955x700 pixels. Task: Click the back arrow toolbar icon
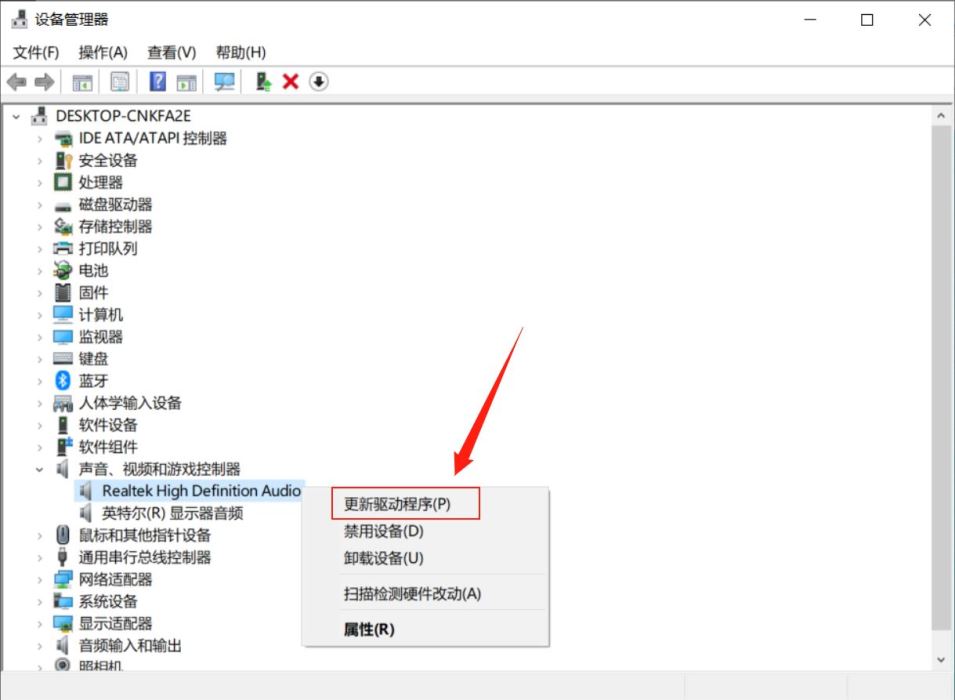pos(16,82)
